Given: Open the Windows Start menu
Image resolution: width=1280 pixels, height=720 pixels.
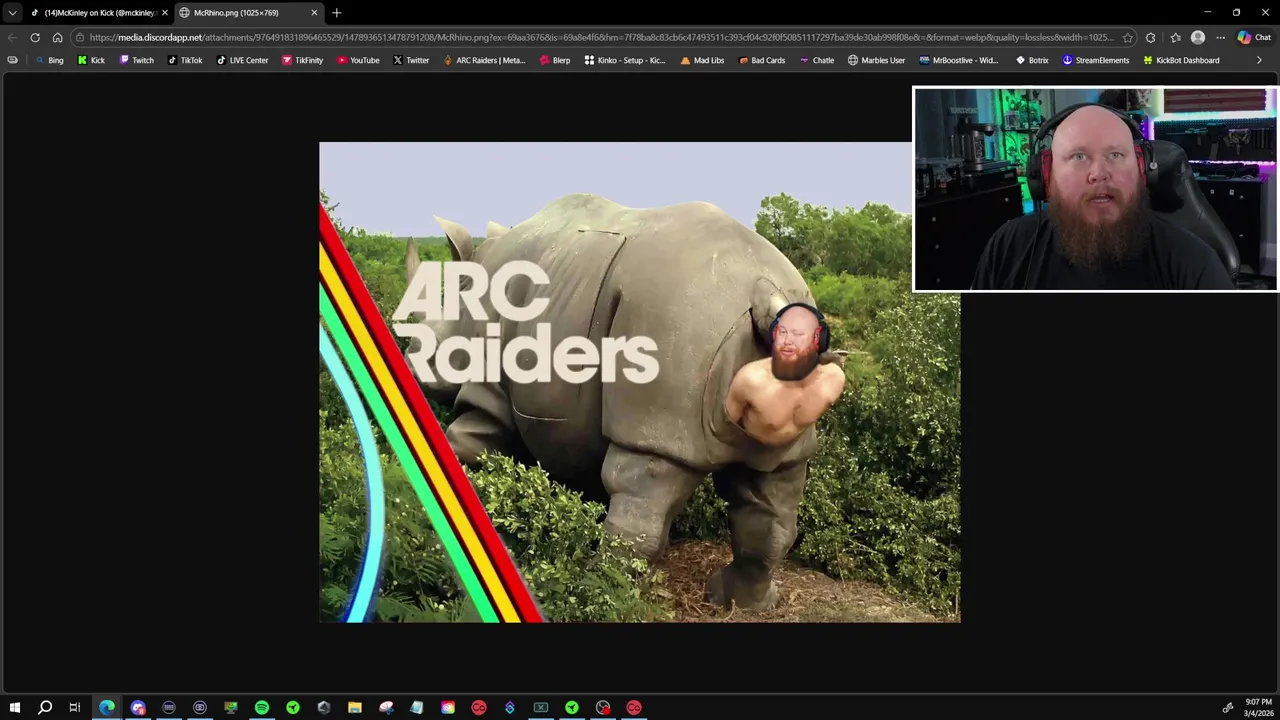Looking at the screenshot, I should pos(15,707).
